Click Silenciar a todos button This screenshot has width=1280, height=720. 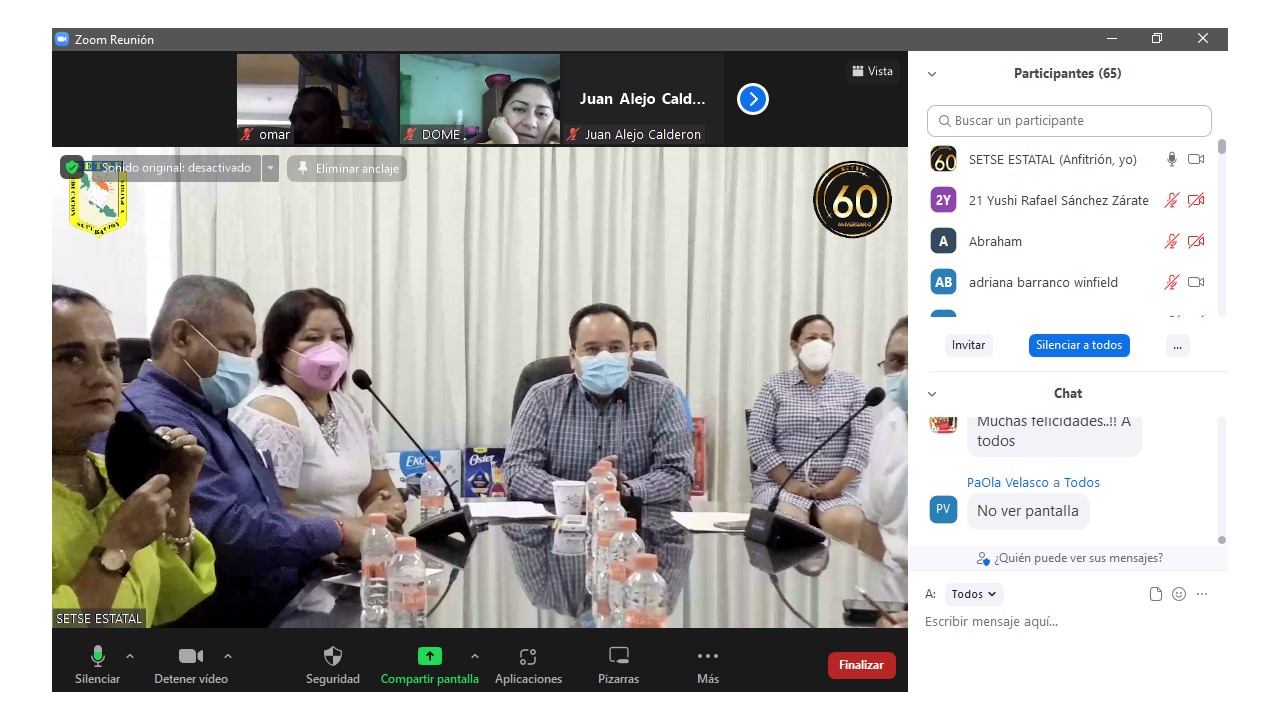coord(1079,345)
